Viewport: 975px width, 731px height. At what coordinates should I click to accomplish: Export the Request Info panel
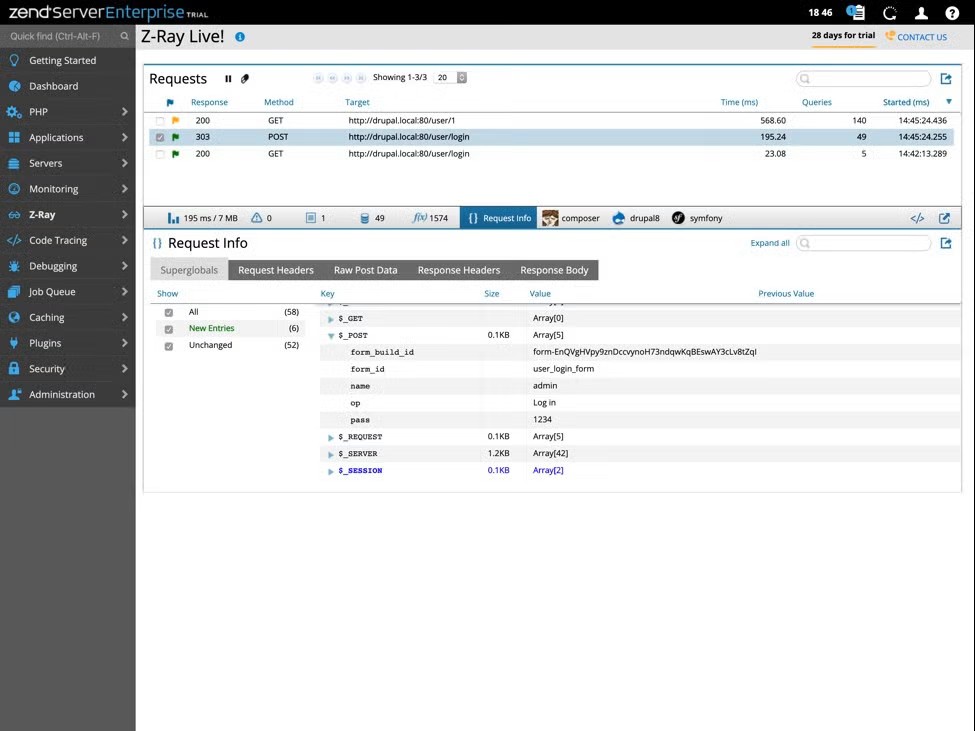tap(946, 243)
